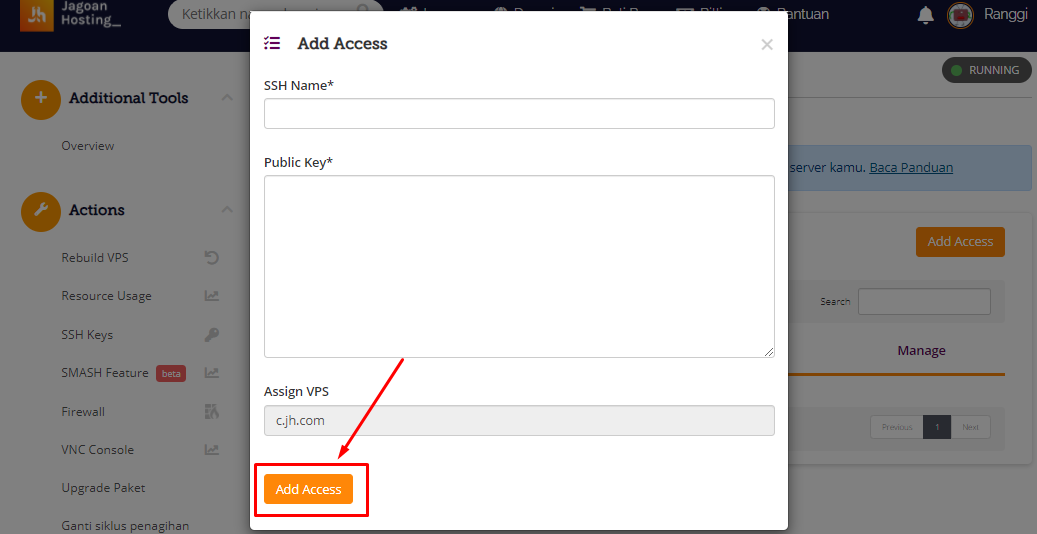This screenshot has height=534, width=1037.
Task: Click the orange Additional Tools plus icon
Action: tap(41, 99)
